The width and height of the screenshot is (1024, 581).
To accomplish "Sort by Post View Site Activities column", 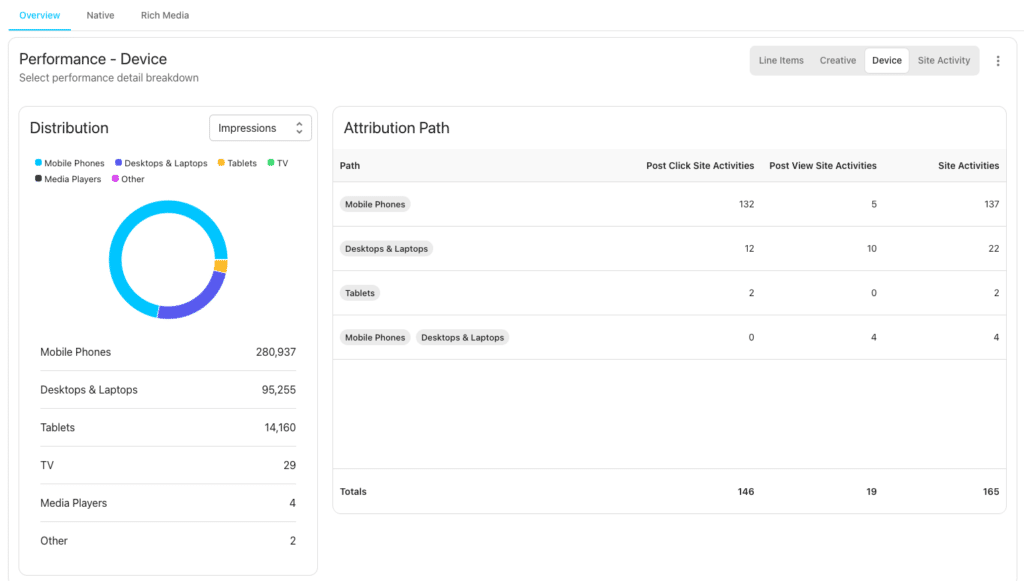I will click(x=822, y=166).
